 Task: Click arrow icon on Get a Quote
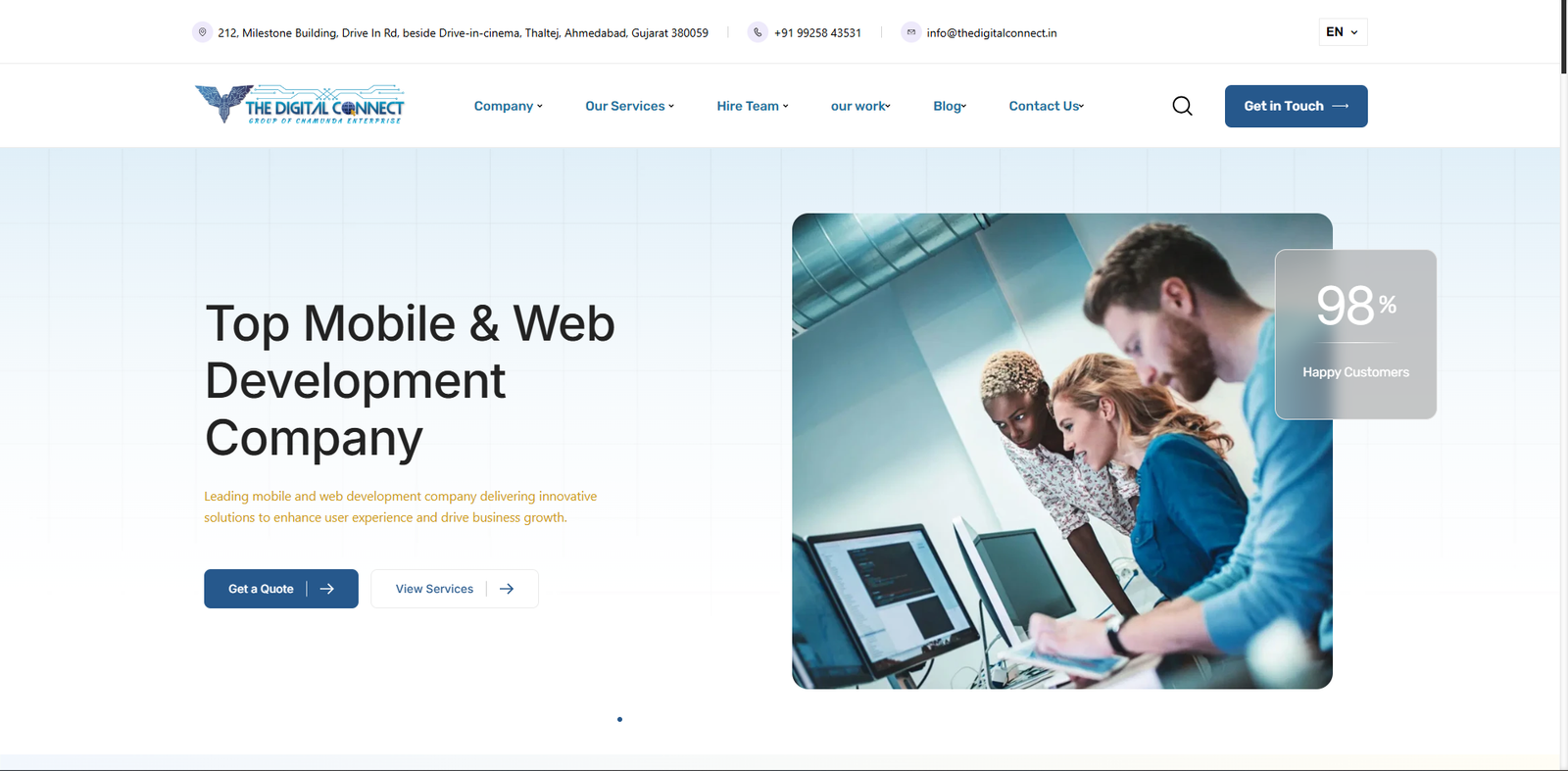[x=327, y=589]
